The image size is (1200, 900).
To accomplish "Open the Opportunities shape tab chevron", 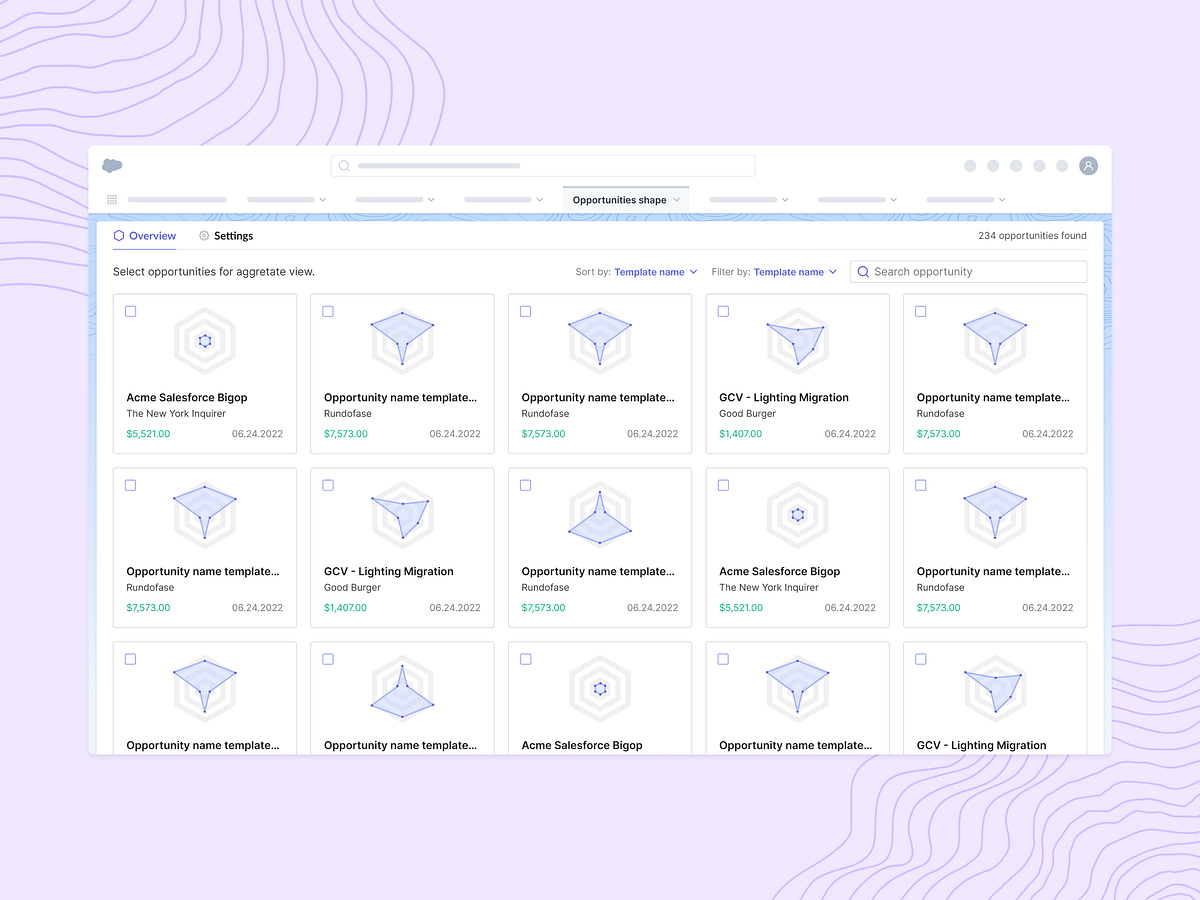I will tap(677, 199).
